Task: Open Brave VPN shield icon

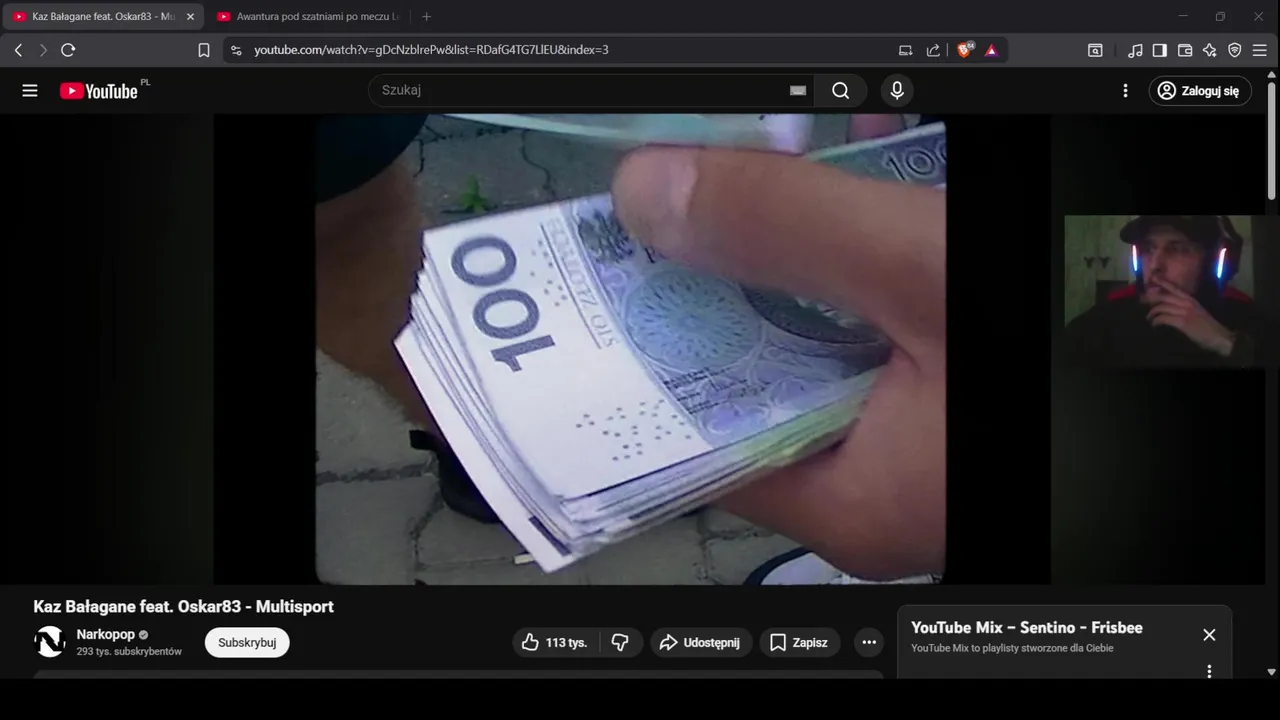Action: coord(1235,50)
